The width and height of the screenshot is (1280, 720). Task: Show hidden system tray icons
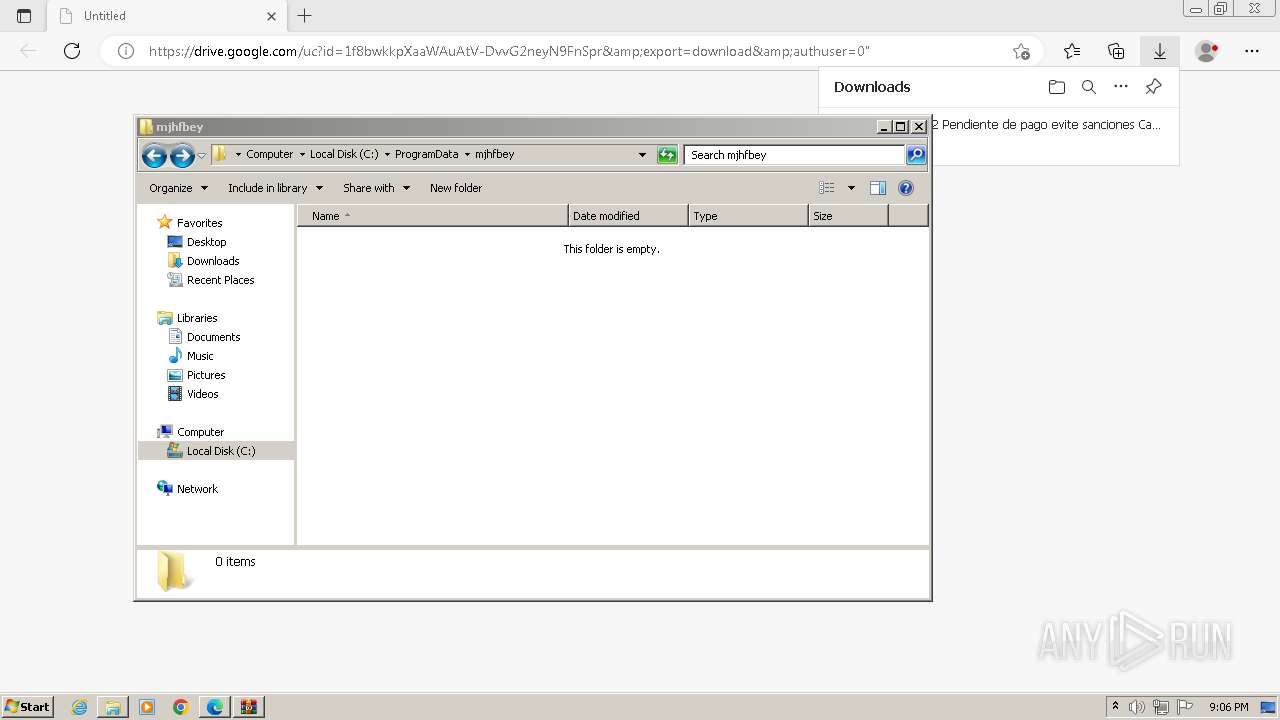click(1115, 707)
